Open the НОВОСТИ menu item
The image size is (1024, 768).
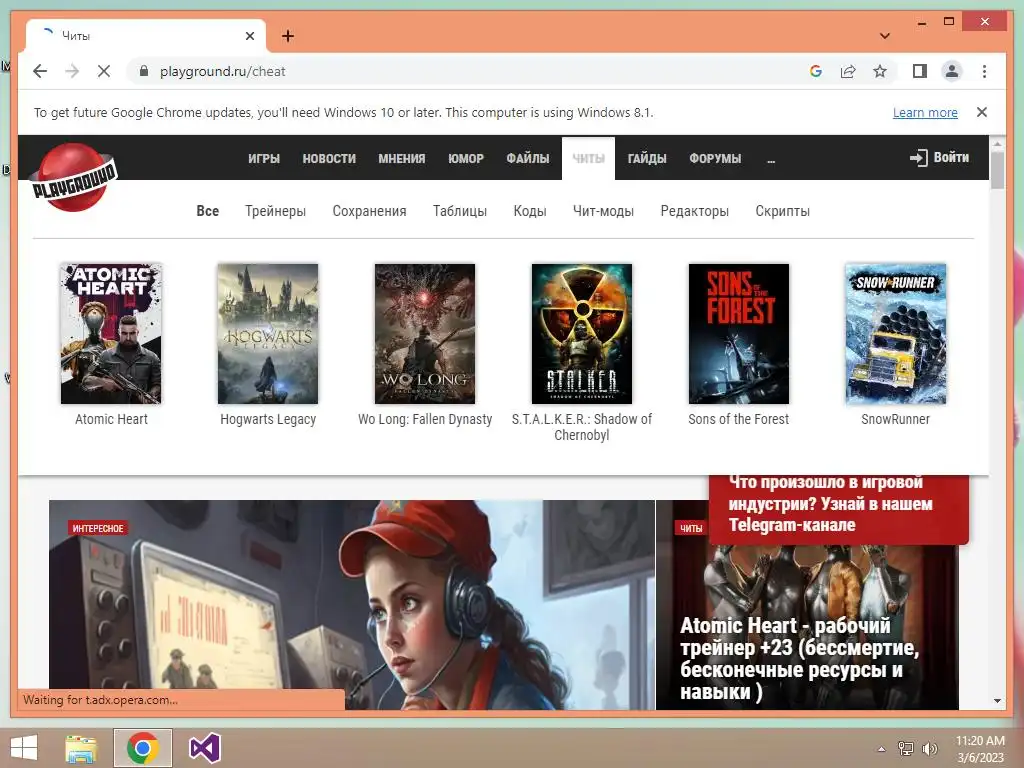point(329,159)
